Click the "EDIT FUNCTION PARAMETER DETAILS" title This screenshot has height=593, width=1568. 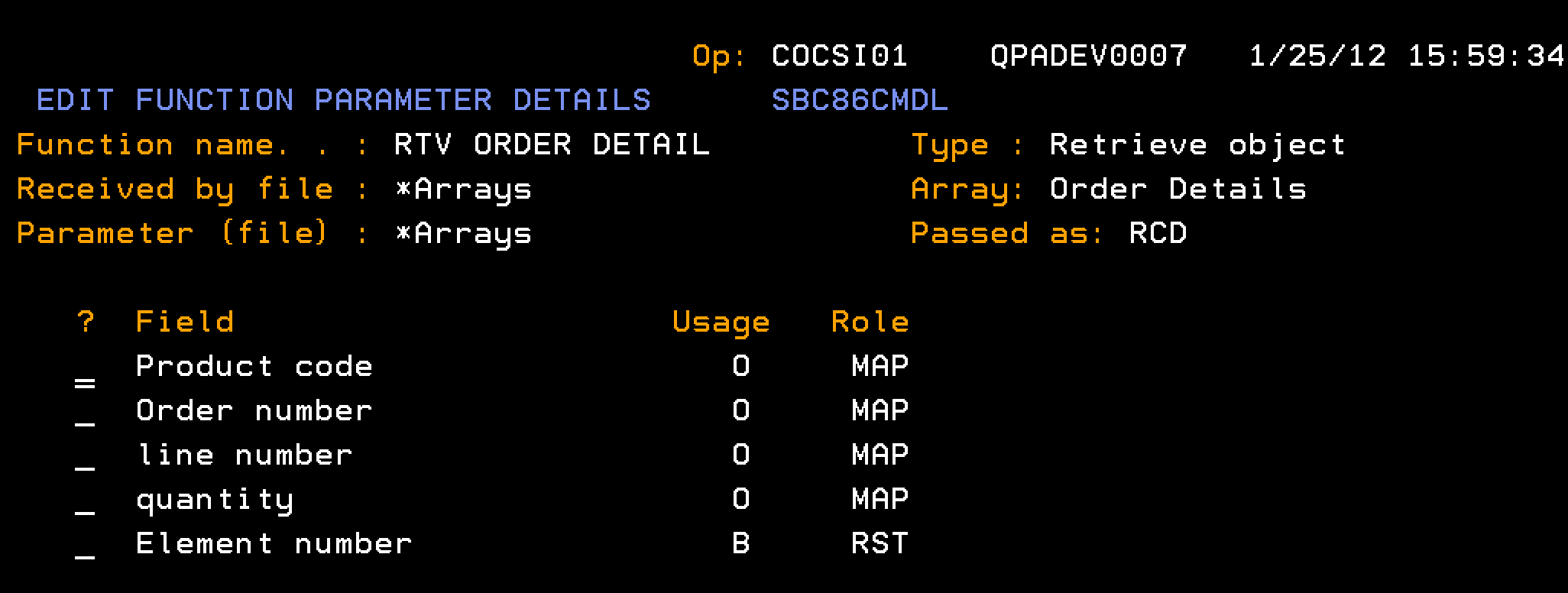[344, 101]
